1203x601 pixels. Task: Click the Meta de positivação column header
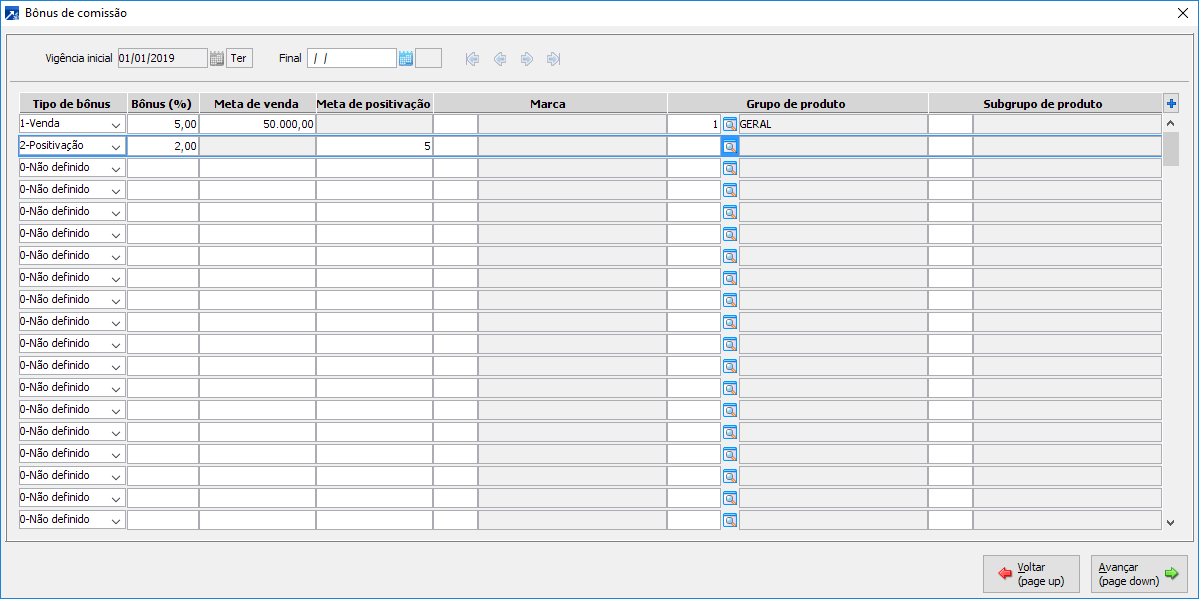pyautogui.click(x=374, y=103)
